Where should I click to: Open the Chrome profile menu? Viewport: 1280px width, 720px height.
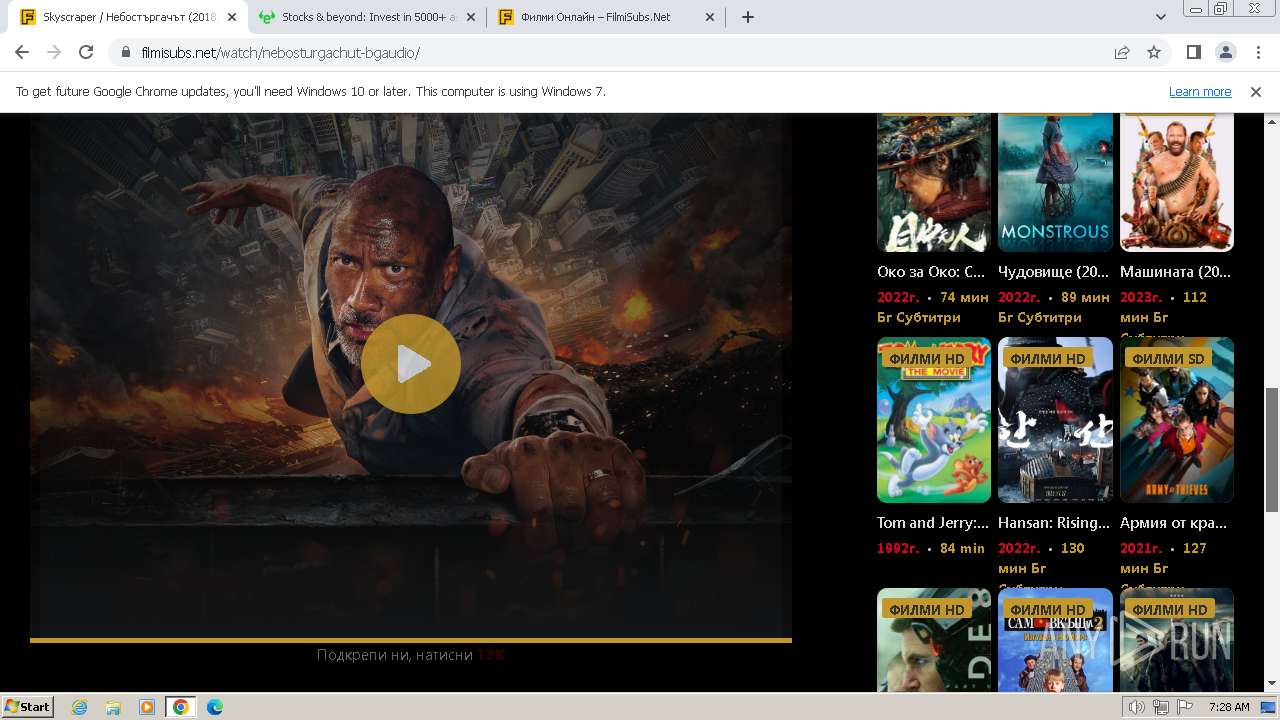pos(1225,52)
